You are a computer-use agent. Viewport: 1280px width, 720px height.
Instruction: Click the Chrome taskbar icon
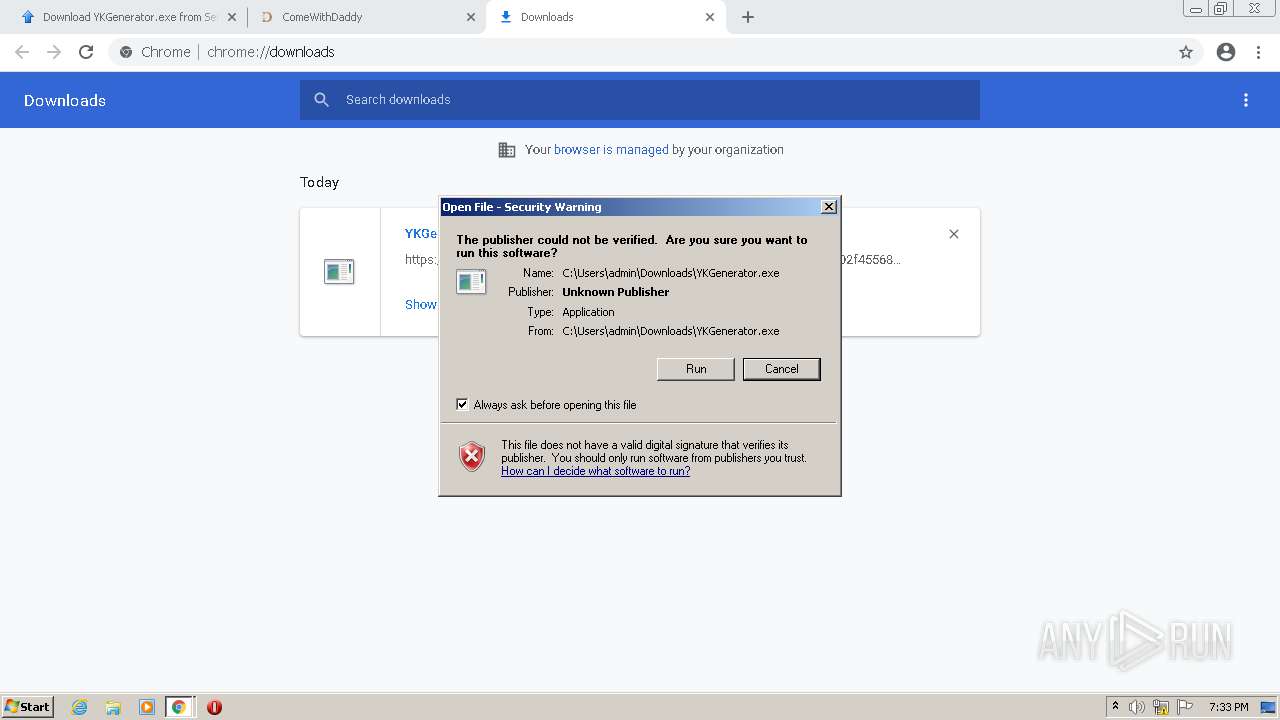click(179, 707)
